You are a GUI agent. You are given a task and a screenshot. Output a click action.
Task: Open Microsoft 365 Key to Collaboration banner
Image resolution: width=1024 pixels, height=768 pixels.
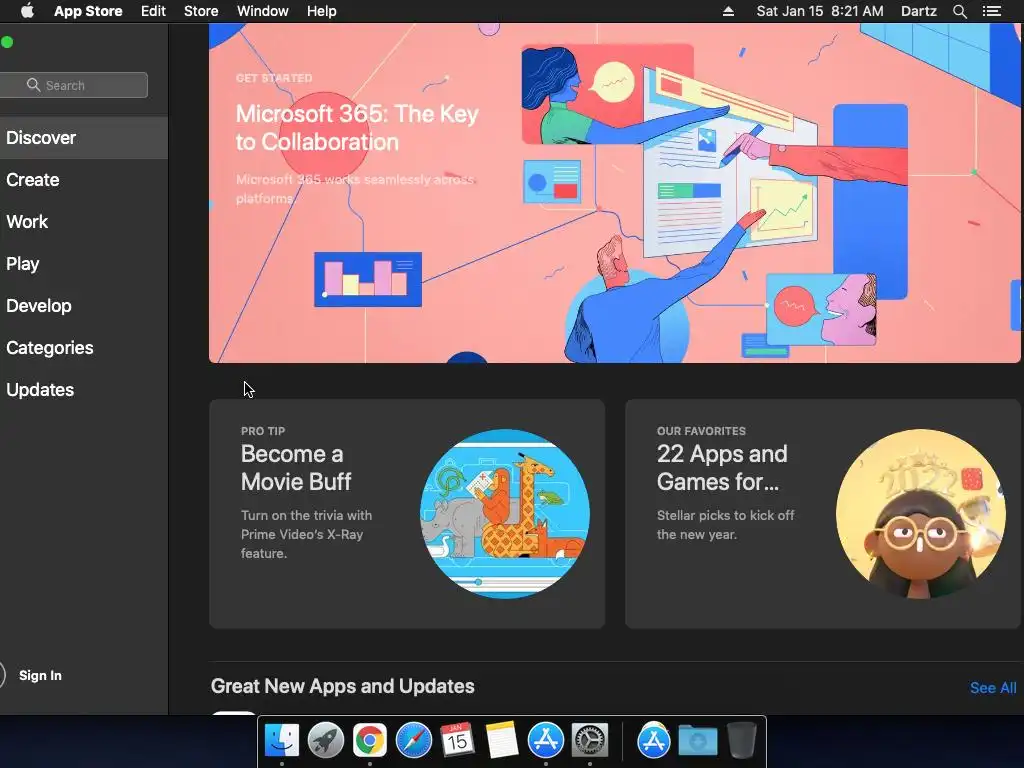click(x=614, y=193)
